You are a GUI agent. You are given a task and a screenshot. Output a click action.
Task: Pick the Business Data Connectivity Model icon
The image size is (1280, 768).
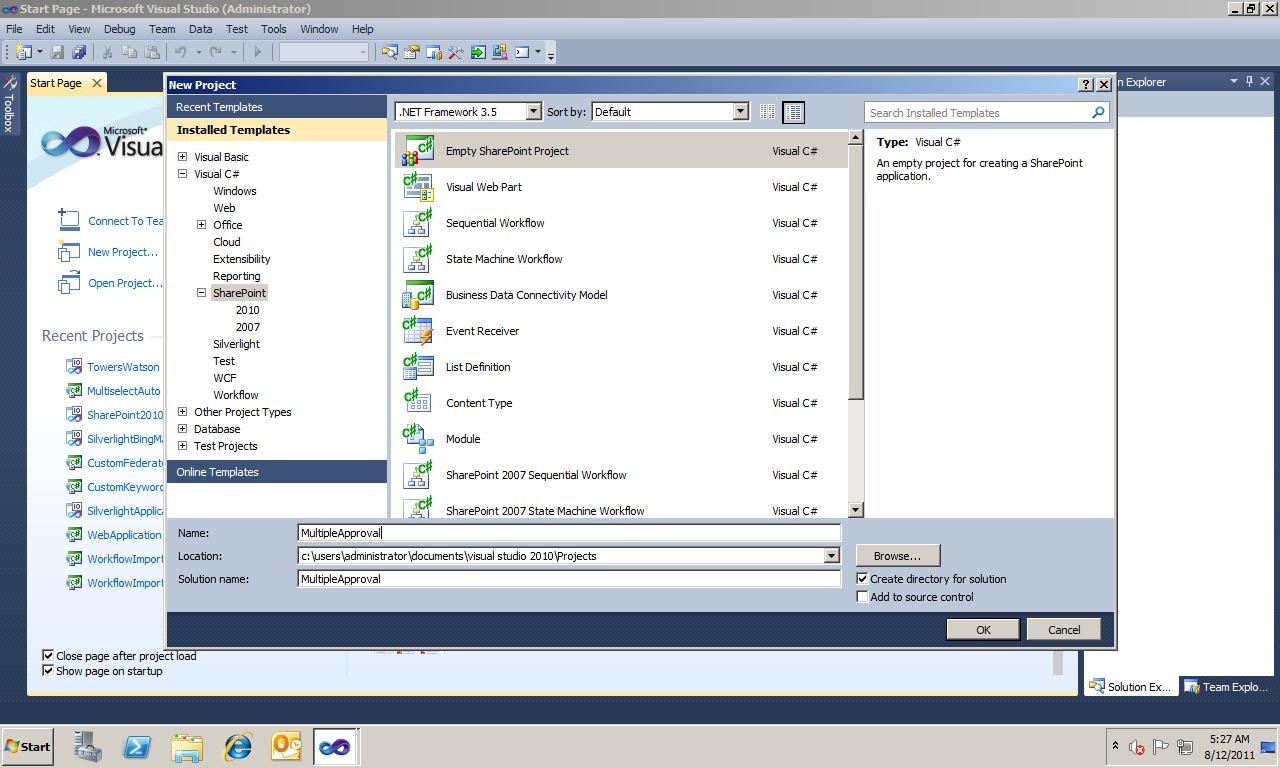click(x=417, y=295)
